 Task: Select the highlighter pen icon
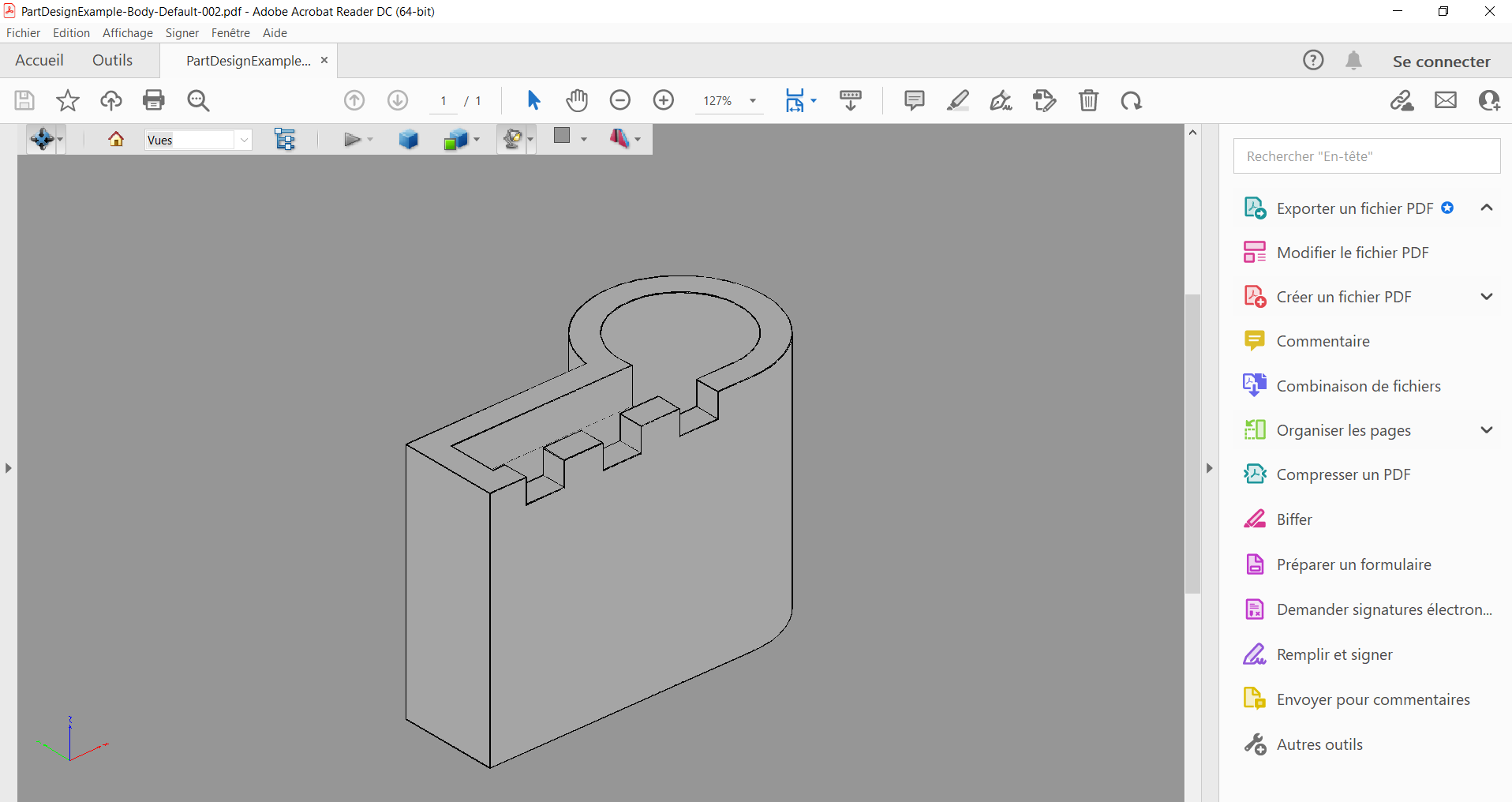click(958, 100)
